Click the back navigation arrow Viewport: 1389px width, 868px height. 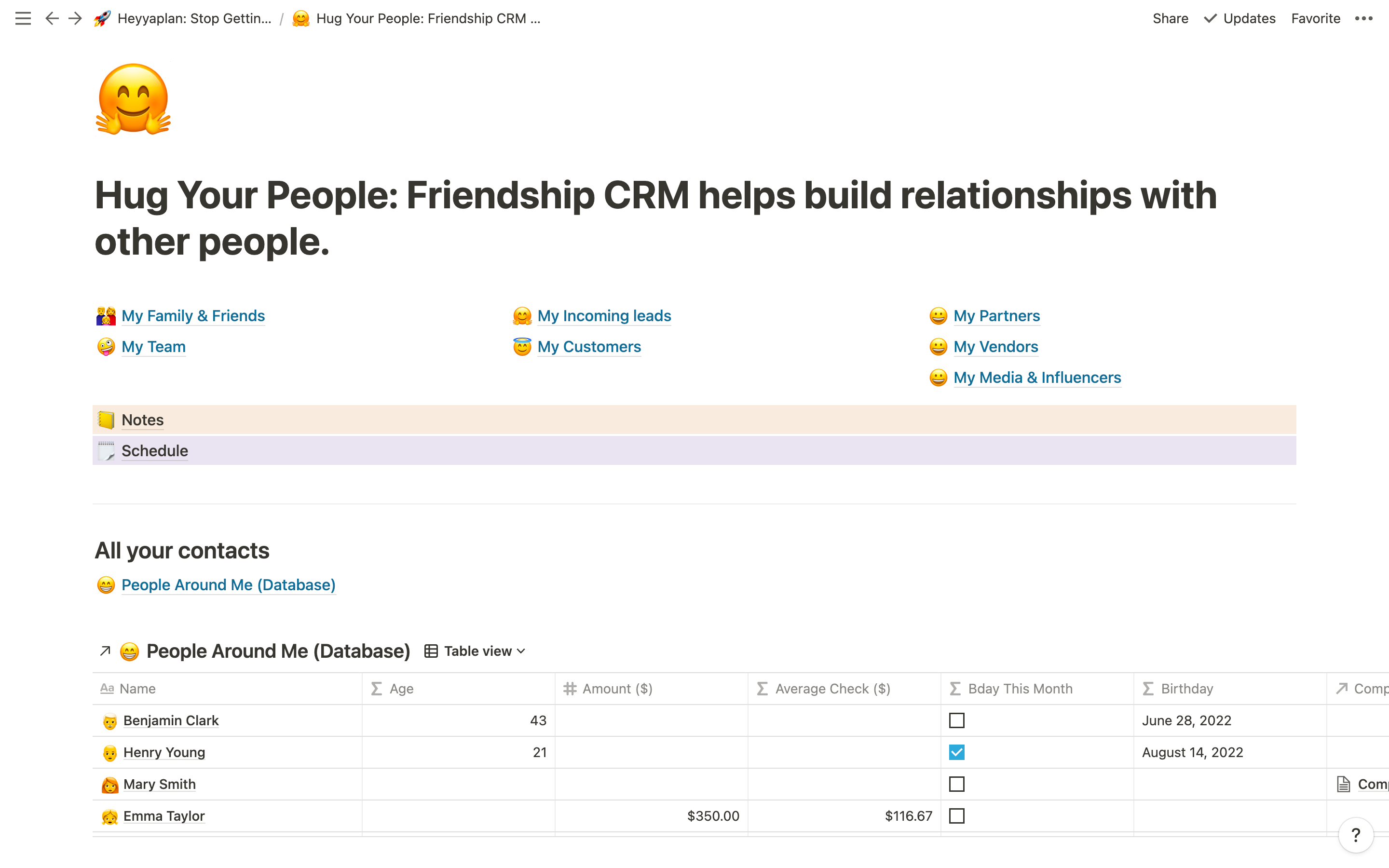52,18
